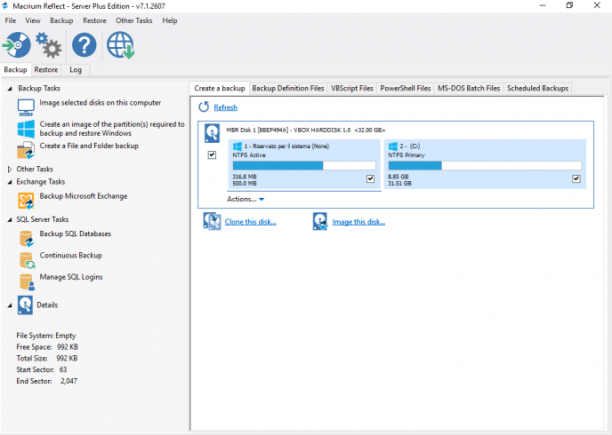
Task: Click the File System: Empty detail line
Action: 46,336
